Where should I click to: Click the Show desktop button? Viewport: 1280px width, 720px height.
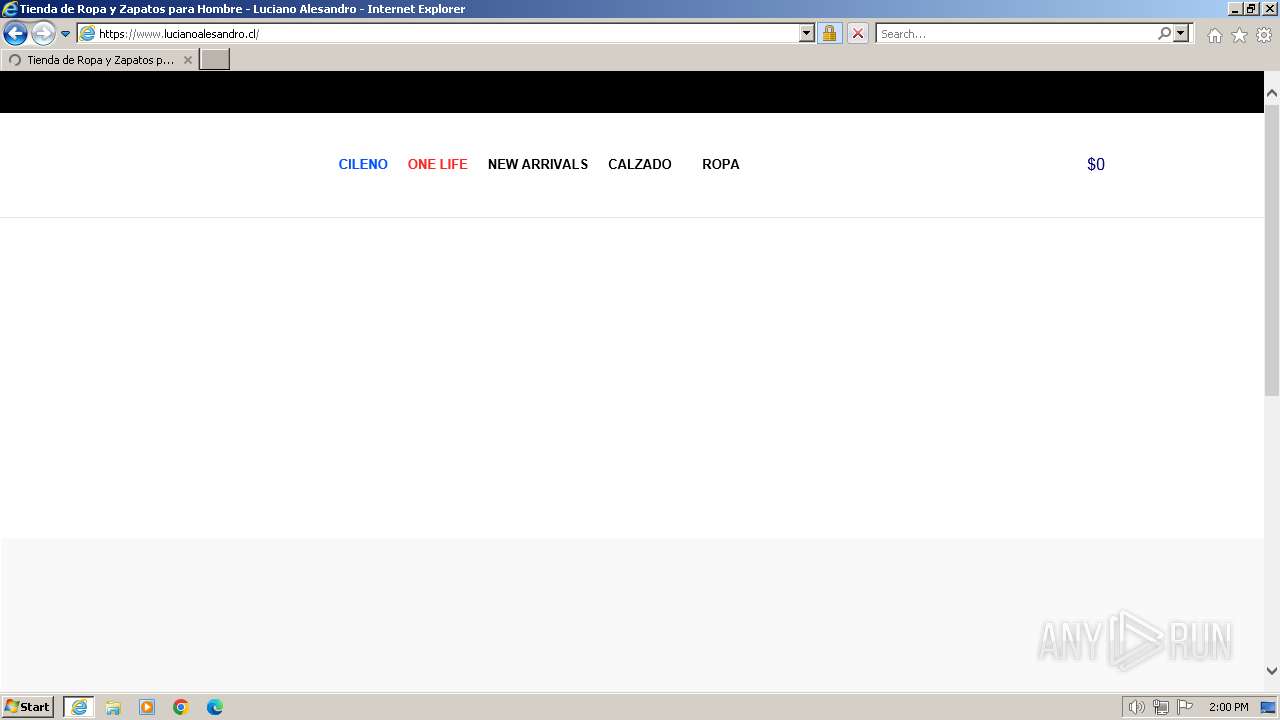click(1268, 707)
